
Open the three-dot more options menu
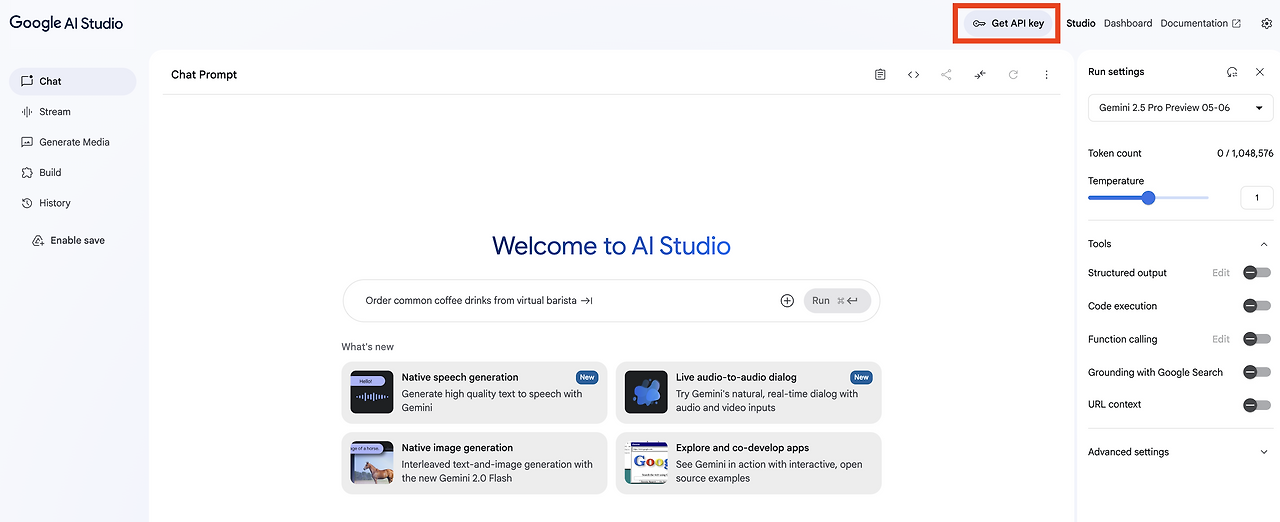(1046, 75)
